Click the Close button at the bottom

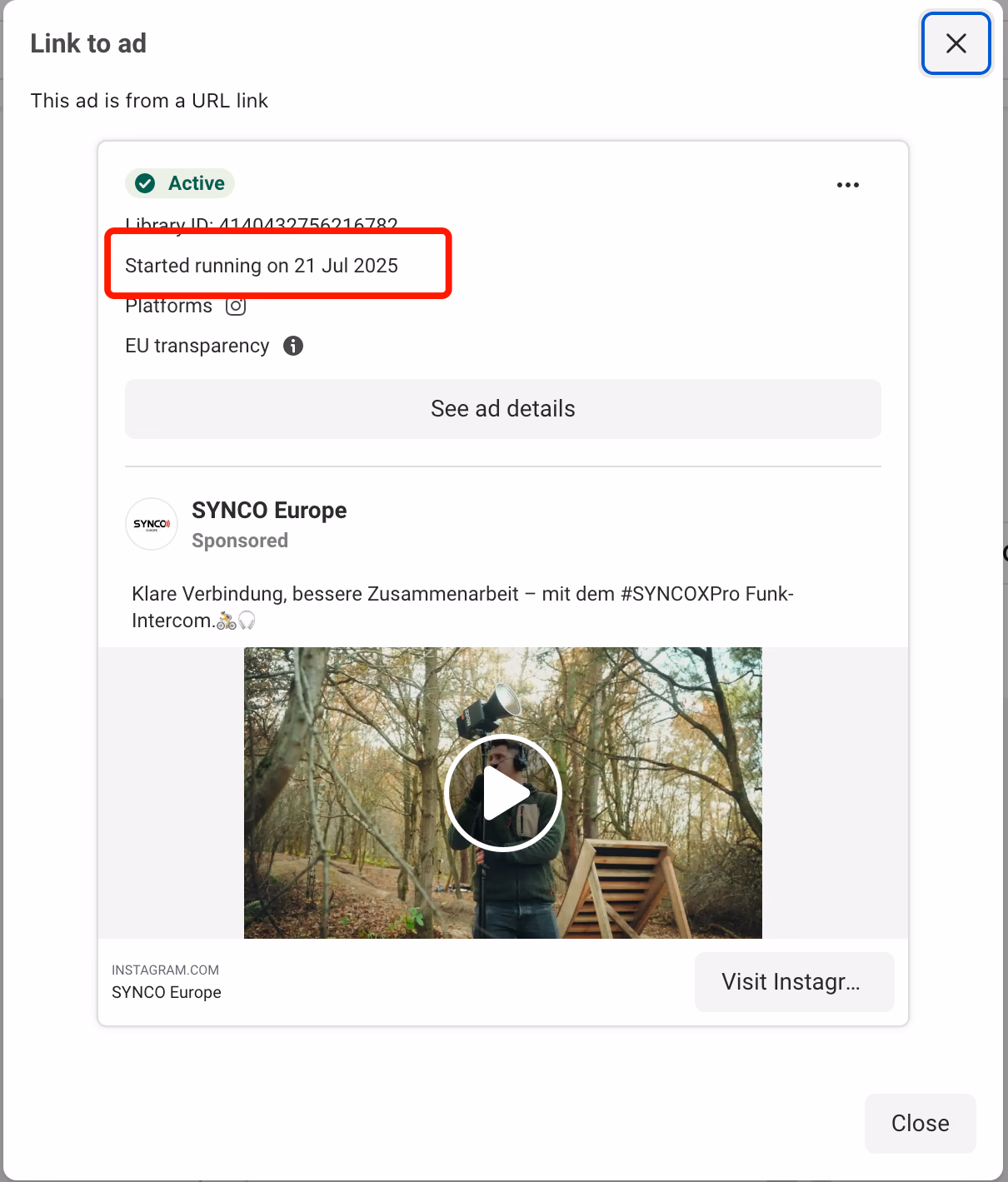pos(920,1123)
